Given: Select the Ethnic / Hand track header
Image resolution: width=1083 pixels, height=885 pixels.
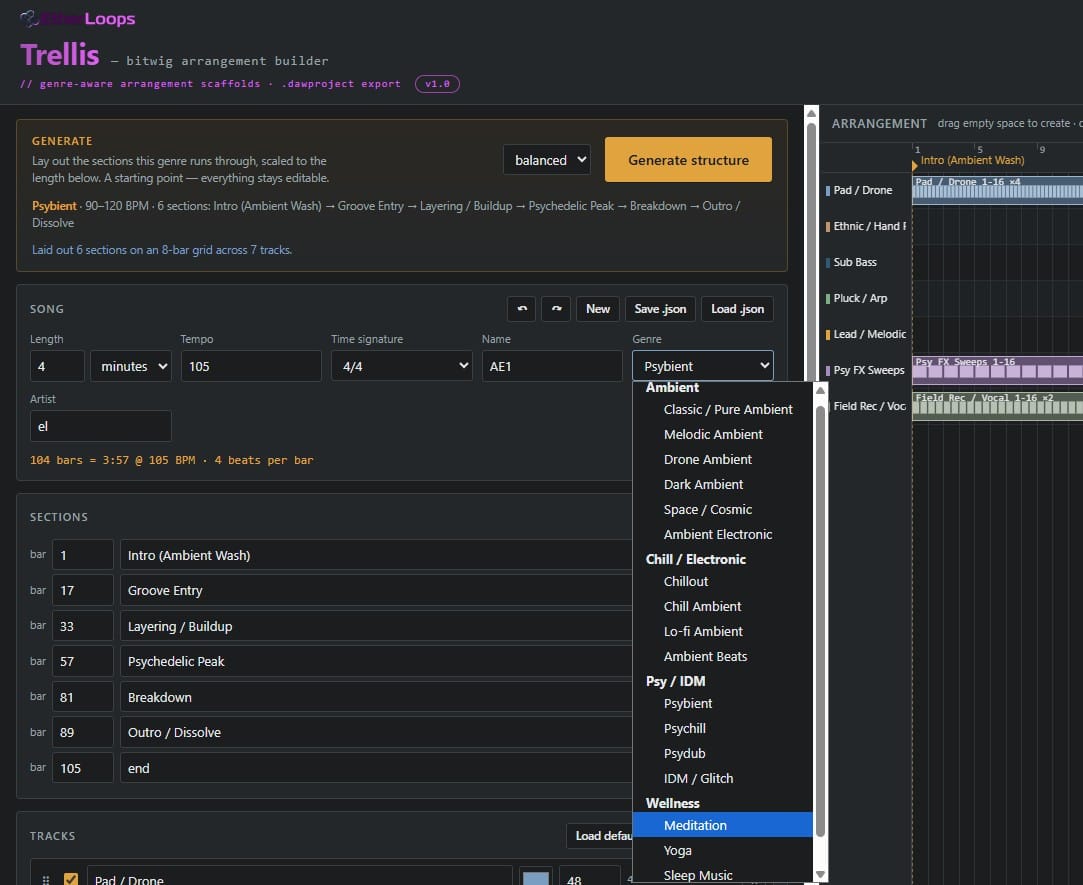Looking at the screenshot, I should [x=866, y=226].
